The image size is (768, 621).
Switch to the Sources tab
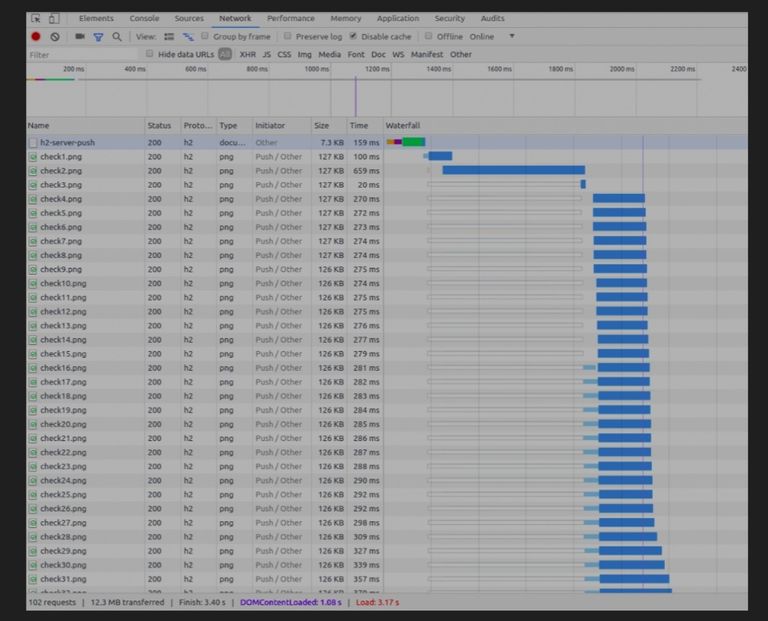coord(189,19)
